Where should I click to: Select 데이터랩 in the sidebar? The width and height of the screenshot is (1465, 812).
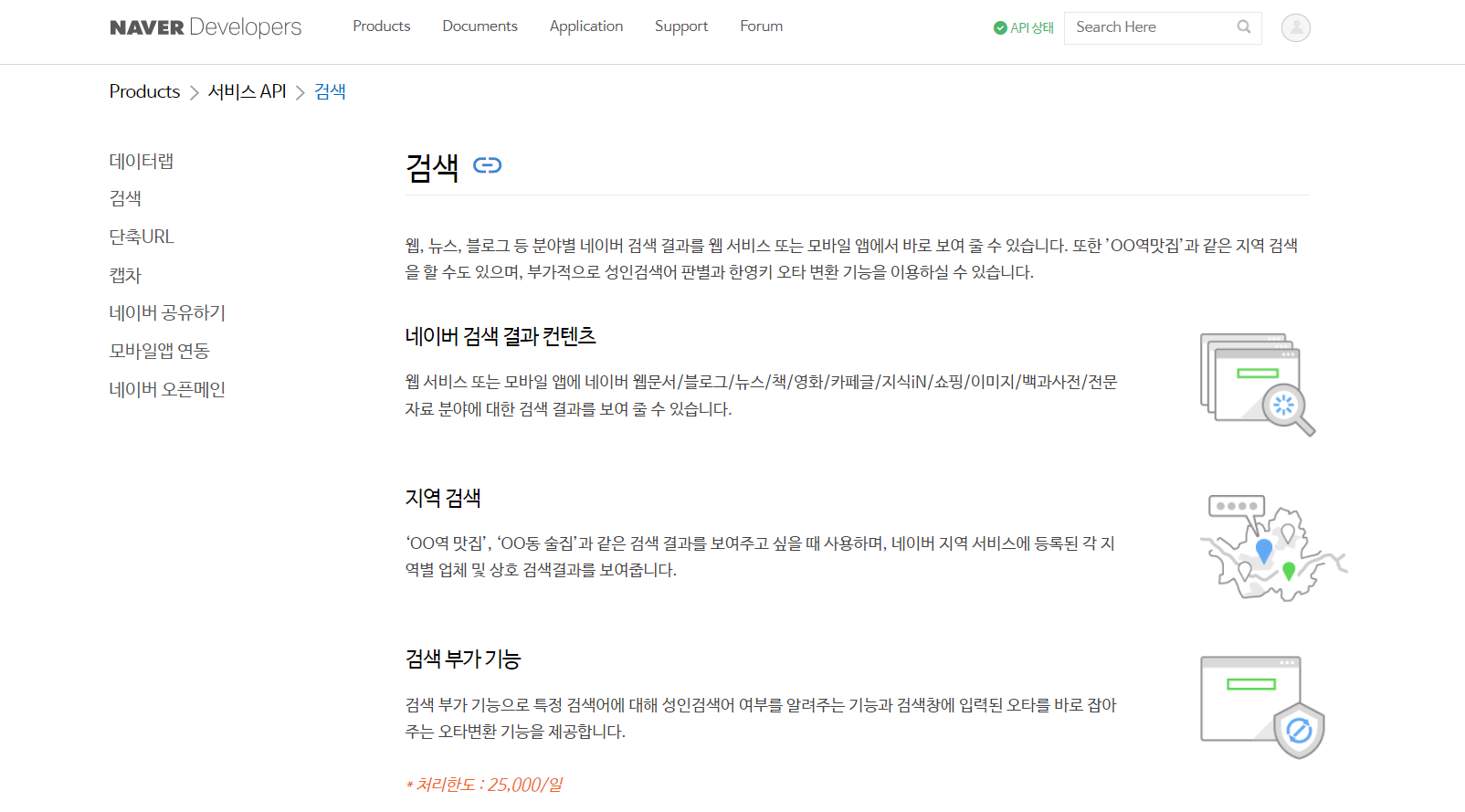[142, 161]
